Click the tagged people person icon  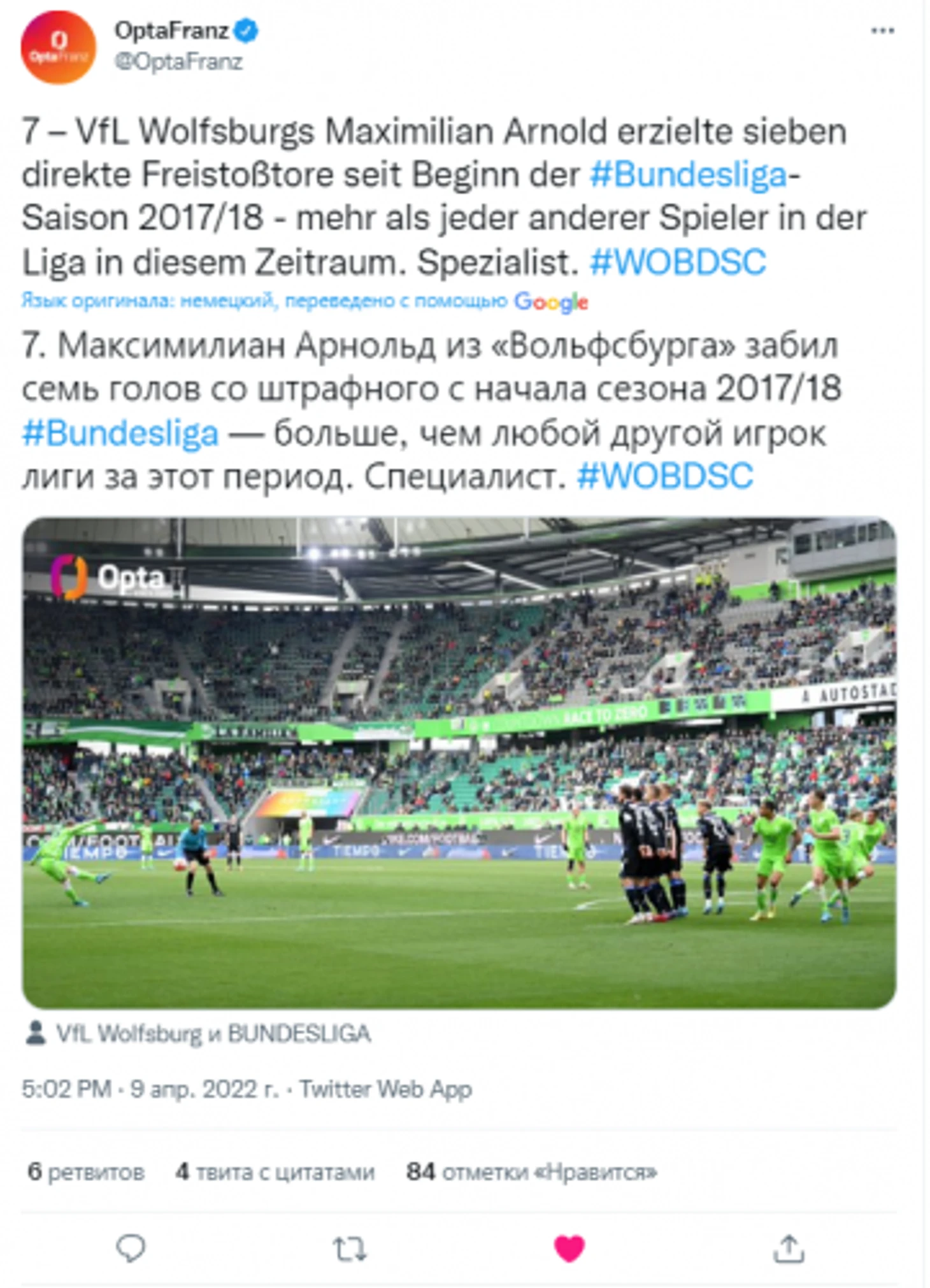click(x=36, y=1033)
